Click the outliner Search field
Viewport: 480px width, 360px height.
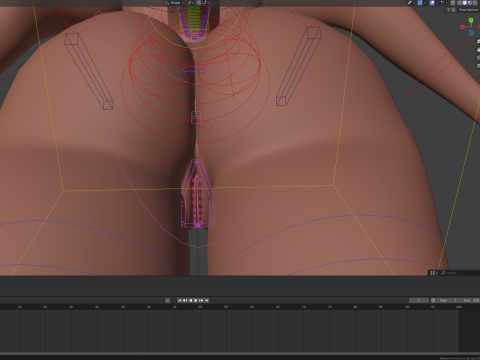460,273
